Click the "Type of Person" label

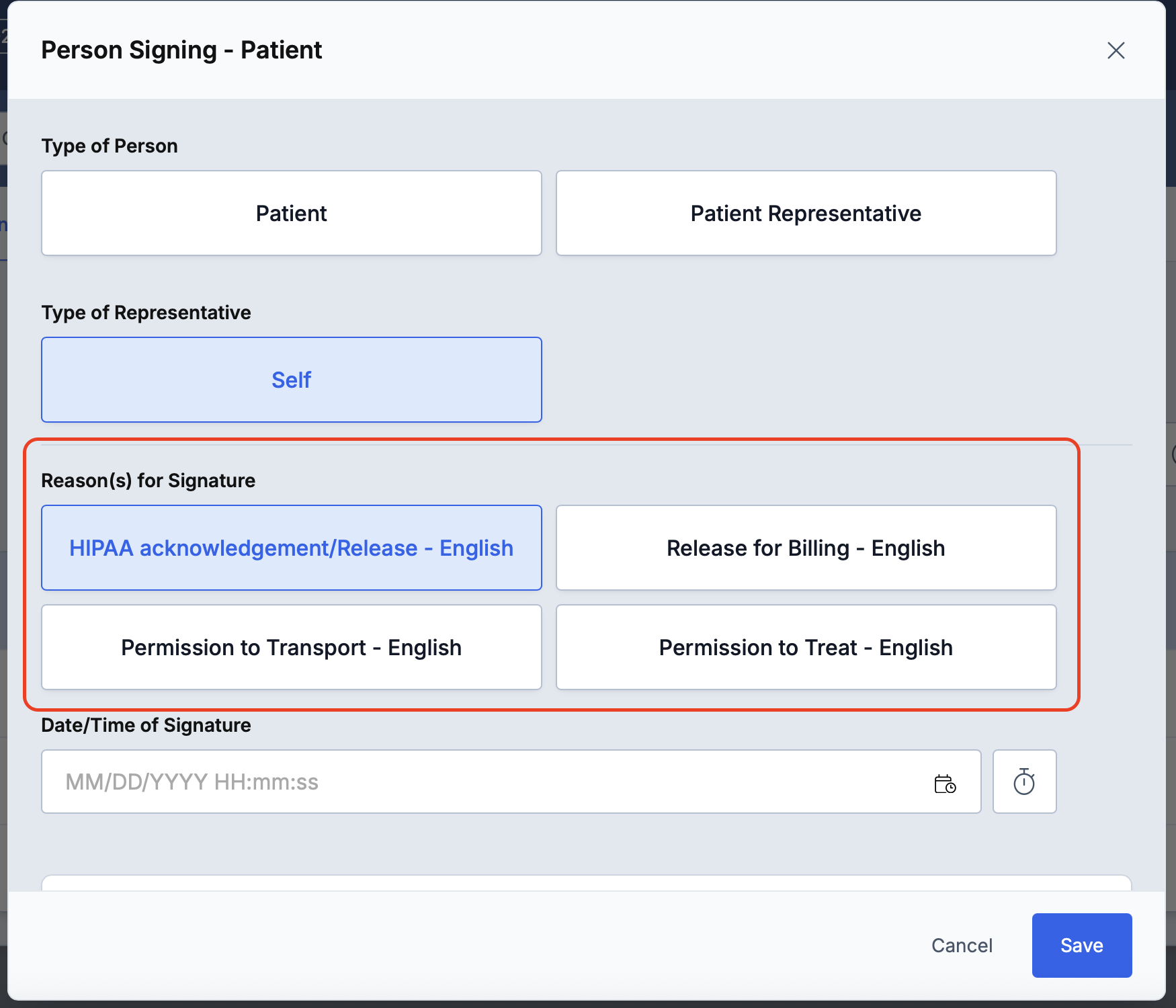pos(110,146)
